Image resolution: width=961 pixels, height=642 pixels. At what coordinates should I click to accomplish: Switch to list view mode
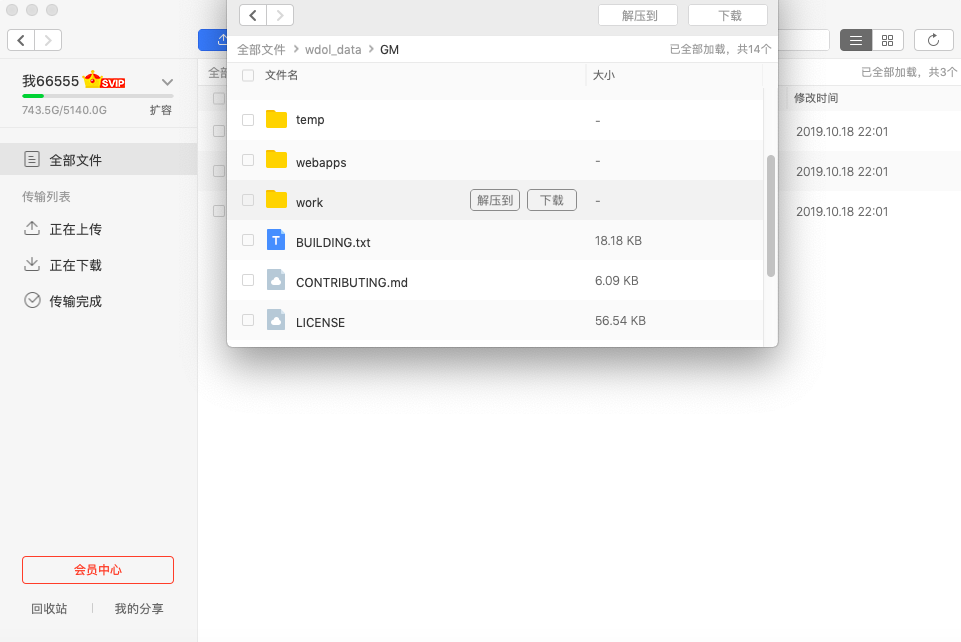[855, 40]
